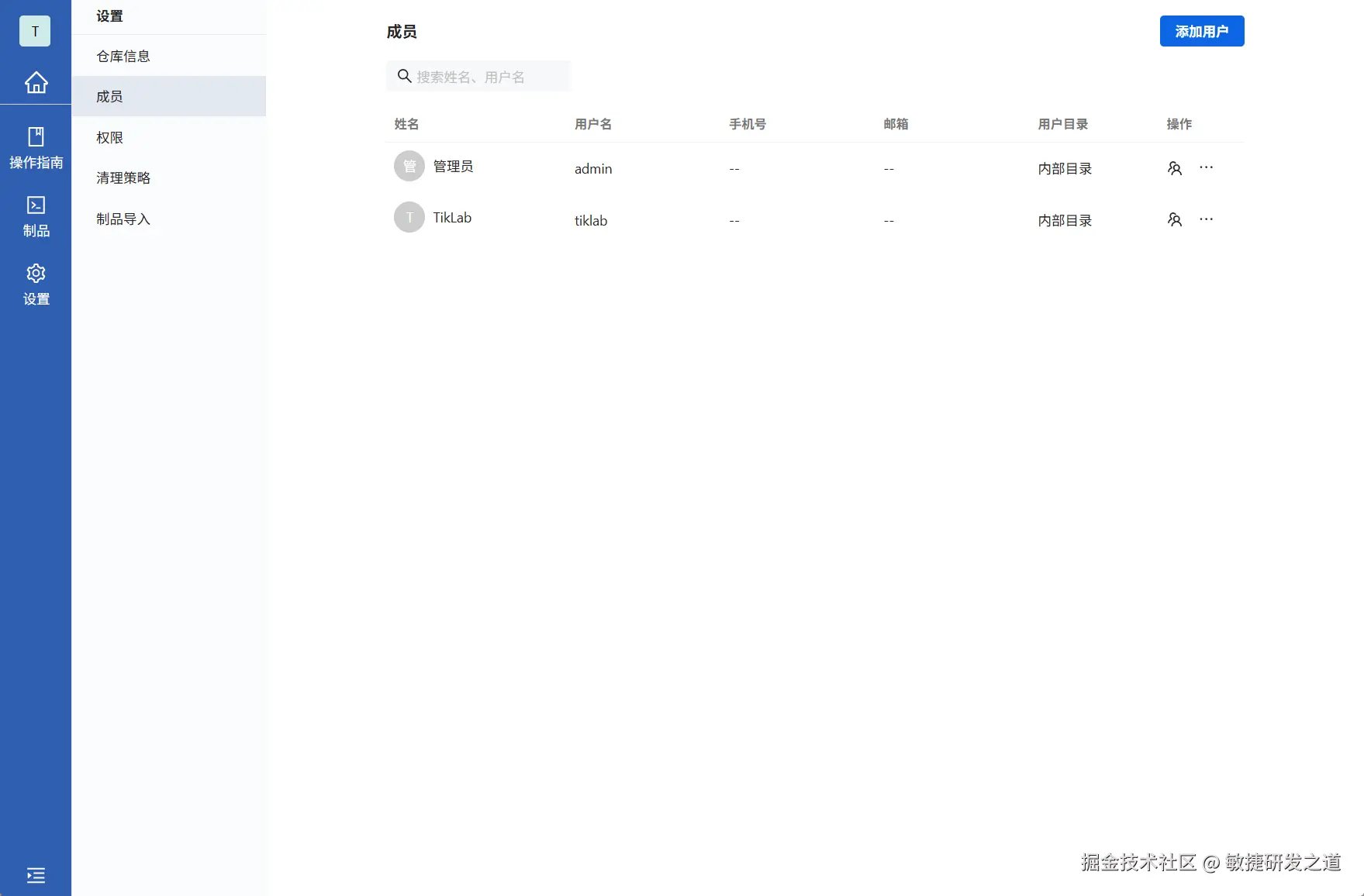Screen dimensions: 1364x896
Task: Click the permission icon on the admin row
Action: [x=1174, y=167]
